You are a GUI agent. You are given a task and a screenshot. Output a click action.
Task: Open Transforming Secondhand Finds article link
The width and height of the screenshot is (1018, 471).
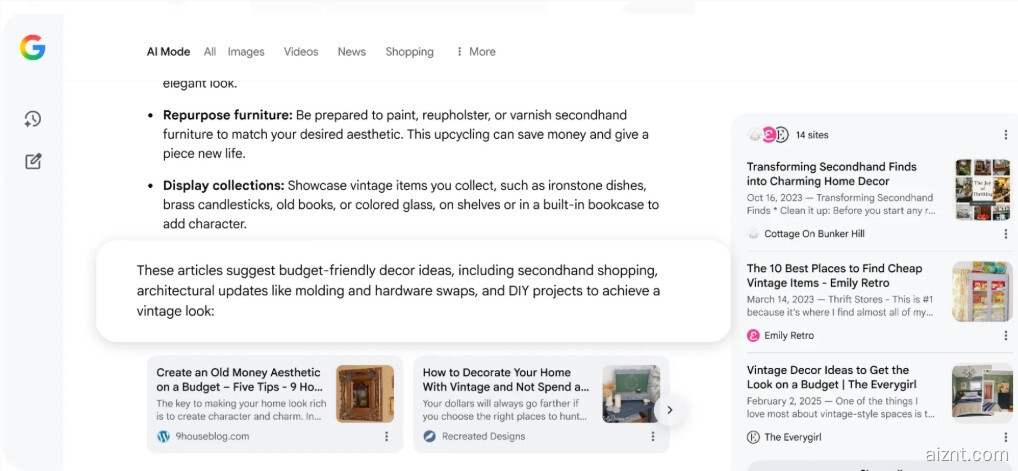831,174
